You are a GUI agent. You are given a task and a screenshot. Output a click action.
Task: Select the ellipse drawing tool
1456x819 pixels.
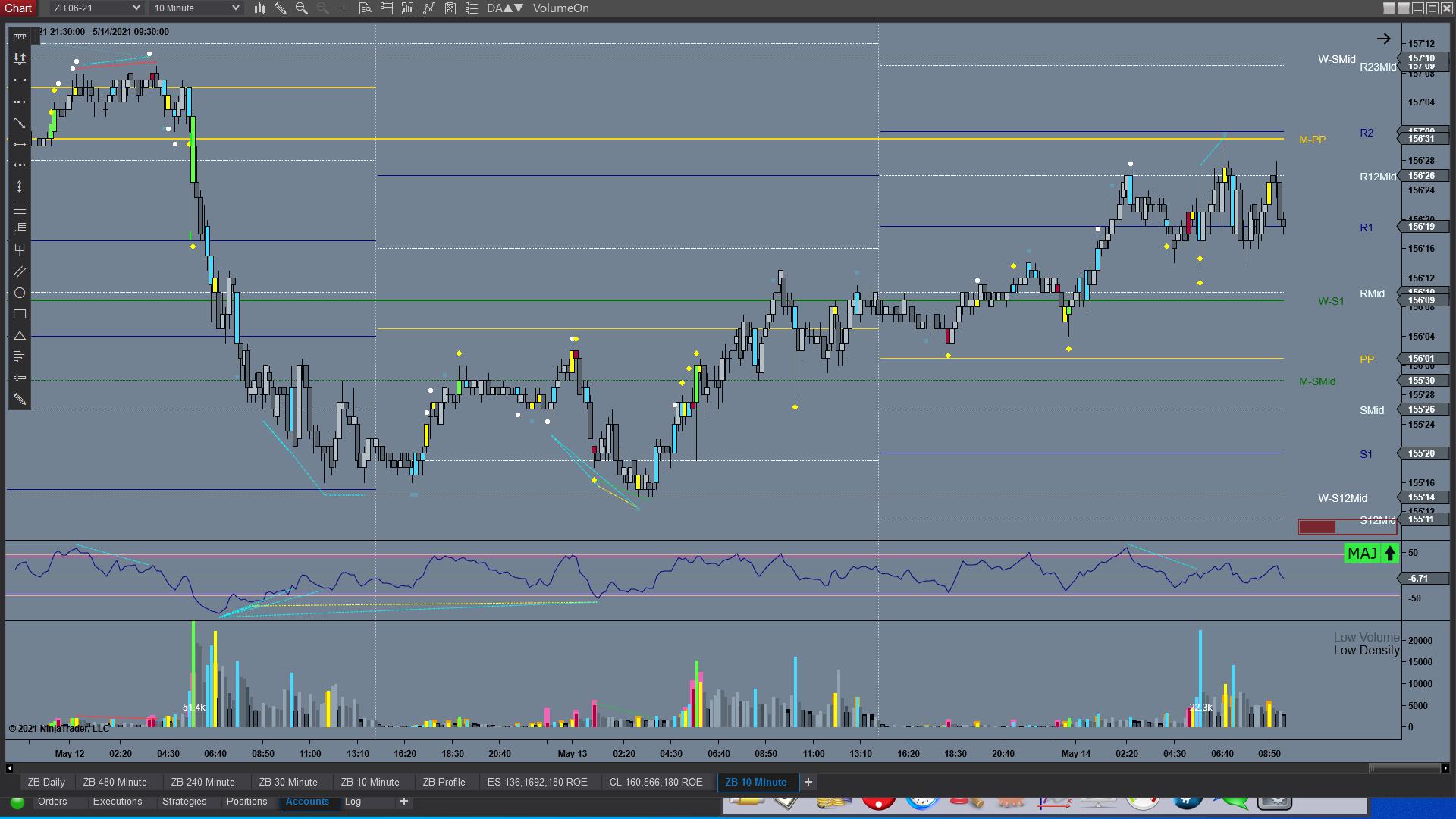point(20,293)
